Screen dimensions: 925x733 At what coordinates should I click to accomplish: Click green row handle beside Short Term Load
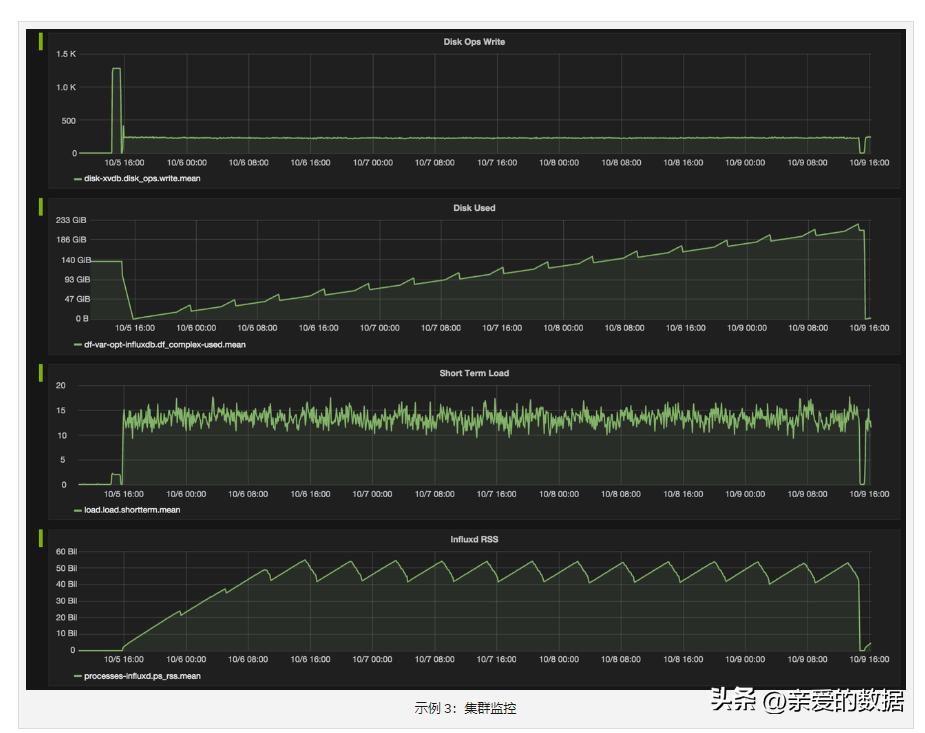click(x=41, y=373)
